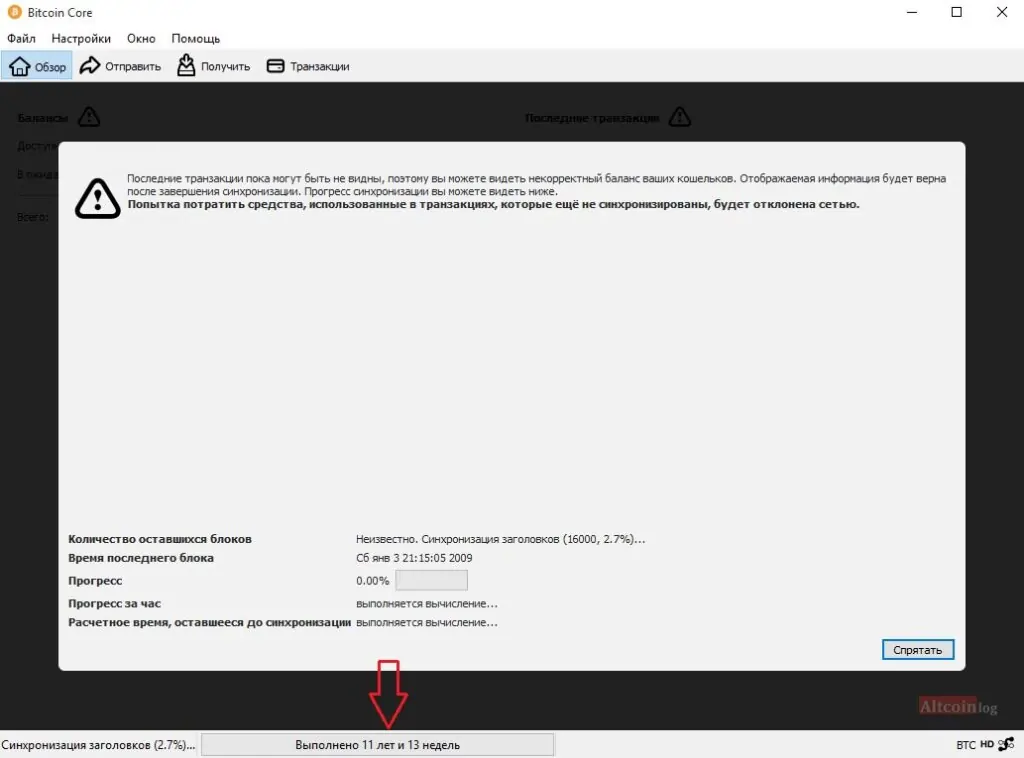1024x758 pixels.
Task: Click the warning icon beside Балансы
Action: [x=89, y=118]
